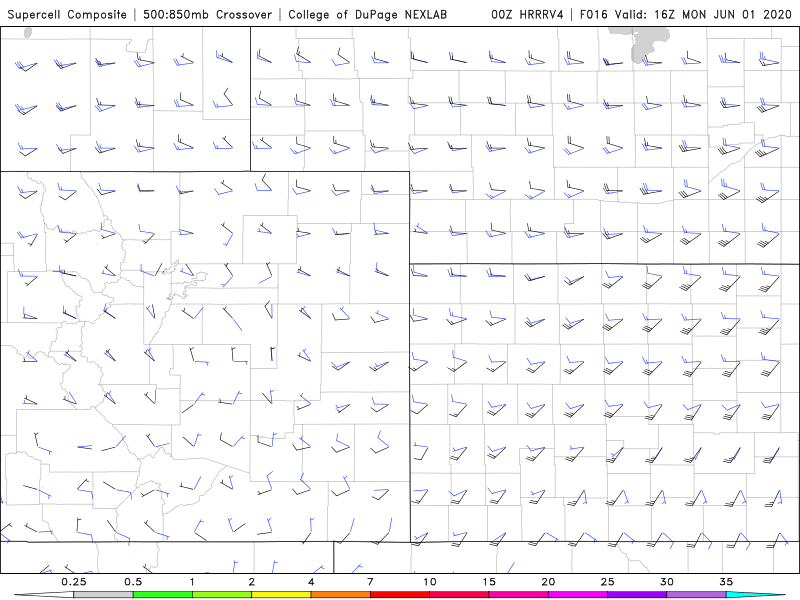Screen dimensions: 800x600
Task: Click the F016 forecast hour label
Action: coord(595,14)
